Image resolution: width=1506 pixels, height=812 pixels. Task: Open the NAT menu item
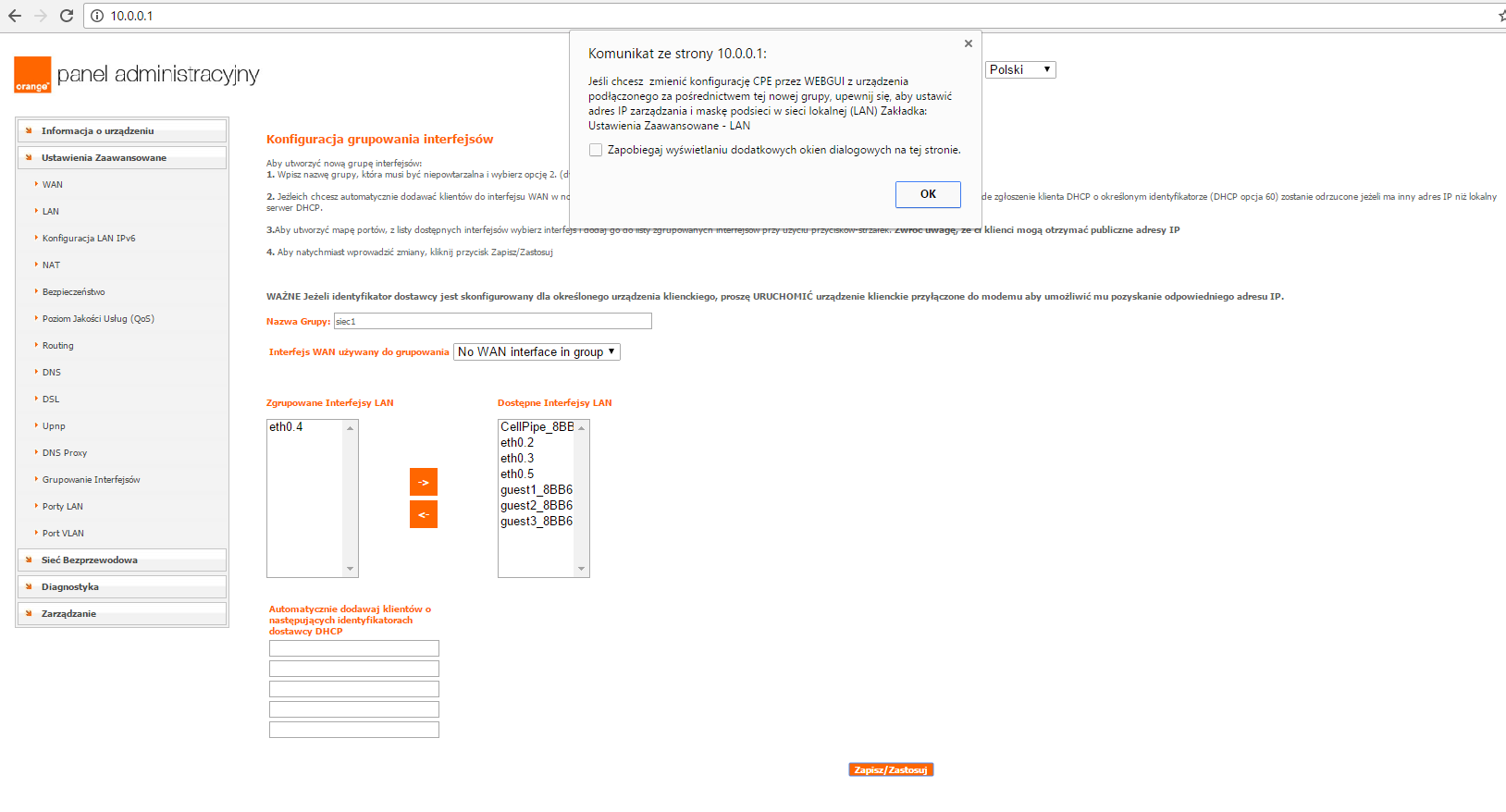tap(51, 265)
